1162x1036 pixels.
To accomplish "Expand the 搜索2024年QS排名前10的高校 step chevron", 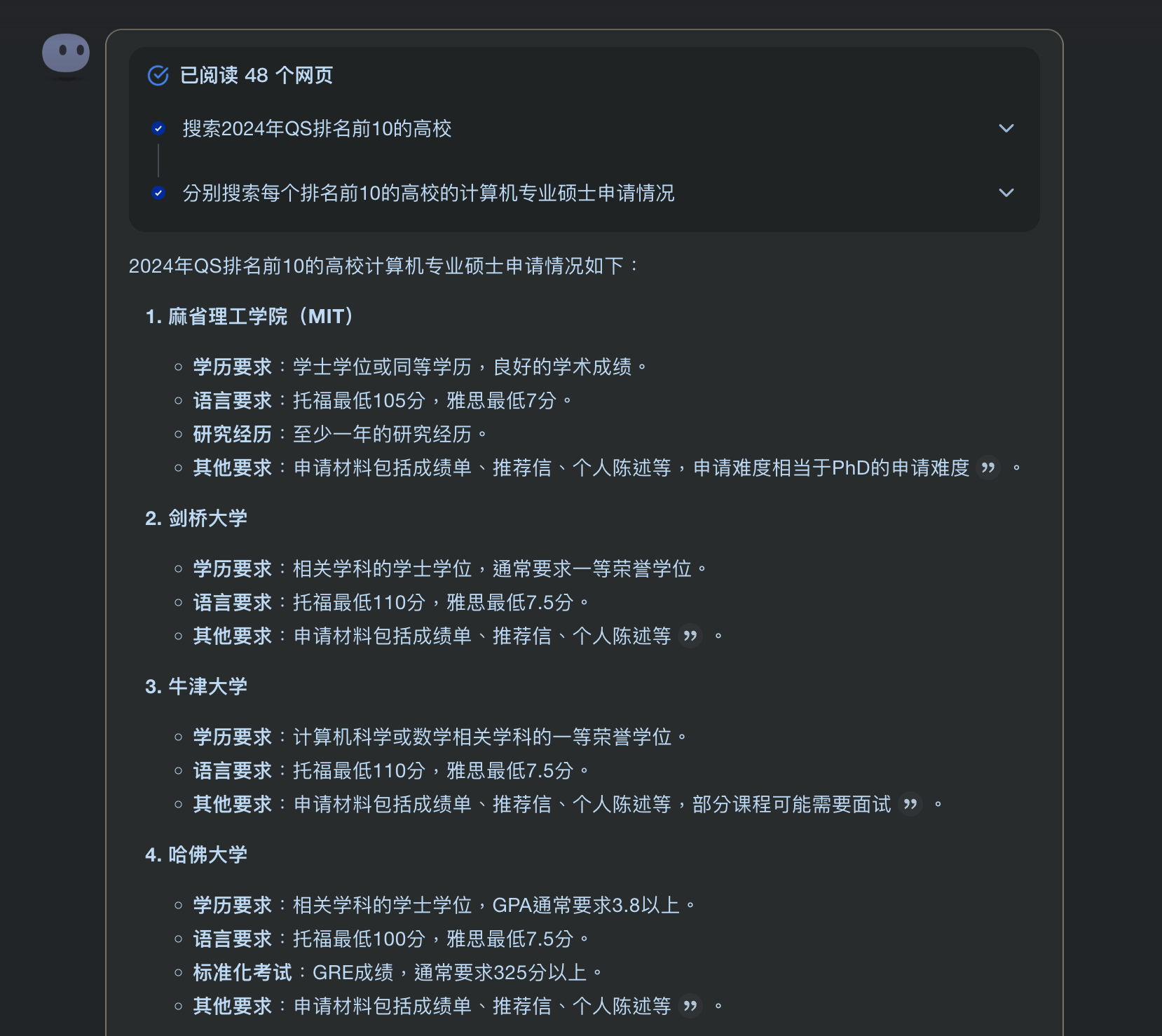I will pos(1006,128).
